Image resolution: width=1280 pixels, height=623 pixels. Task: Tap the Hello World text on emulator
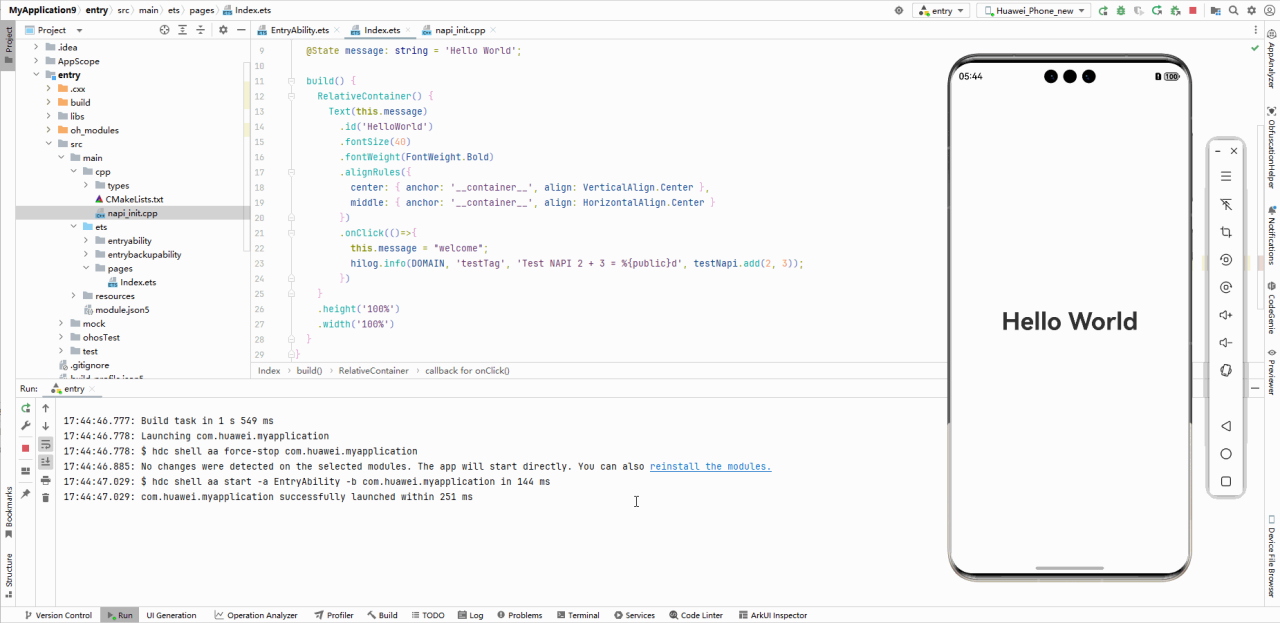(1069, 321)
